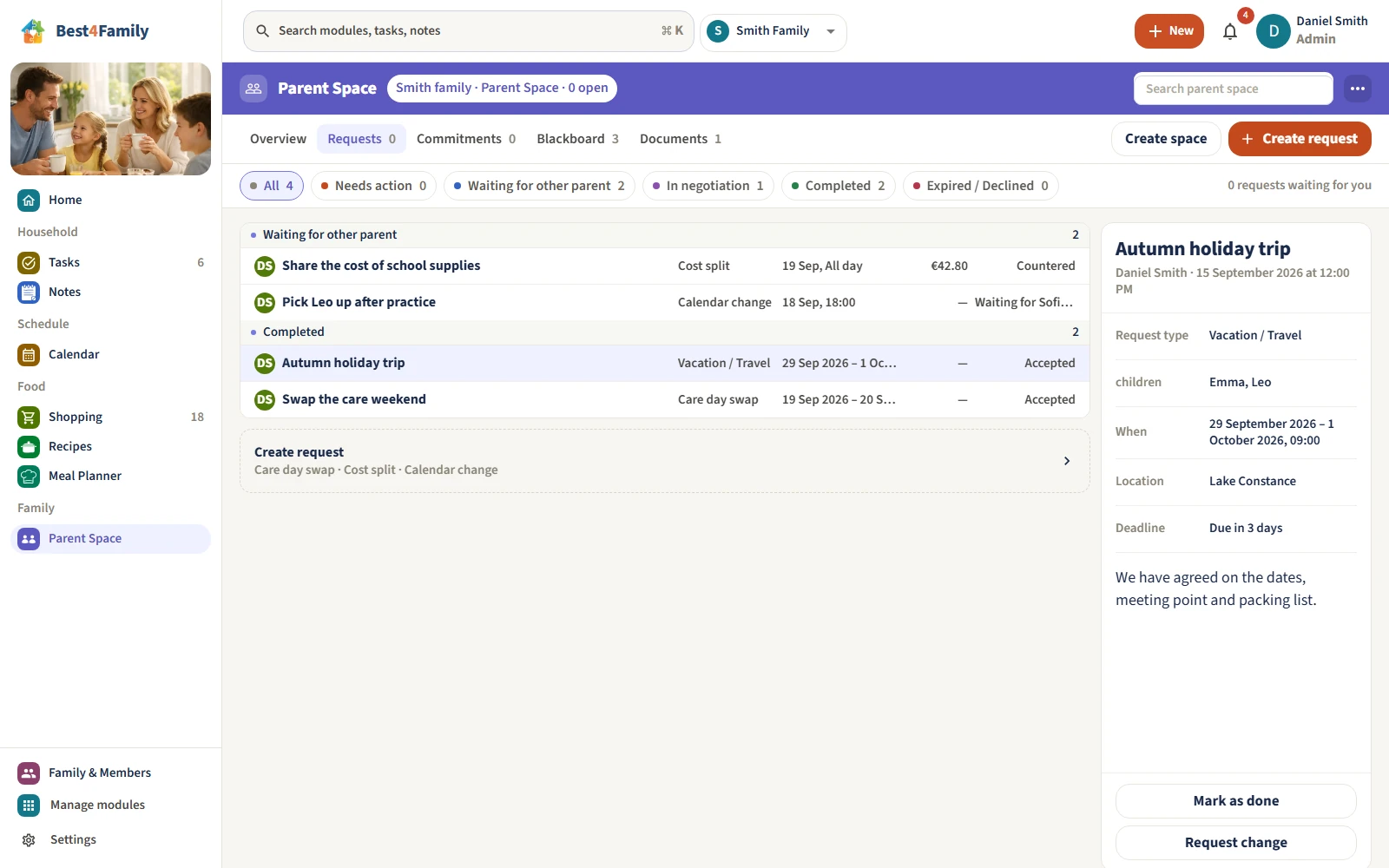Filter requests by In negotiation

(x=708, y=186)
